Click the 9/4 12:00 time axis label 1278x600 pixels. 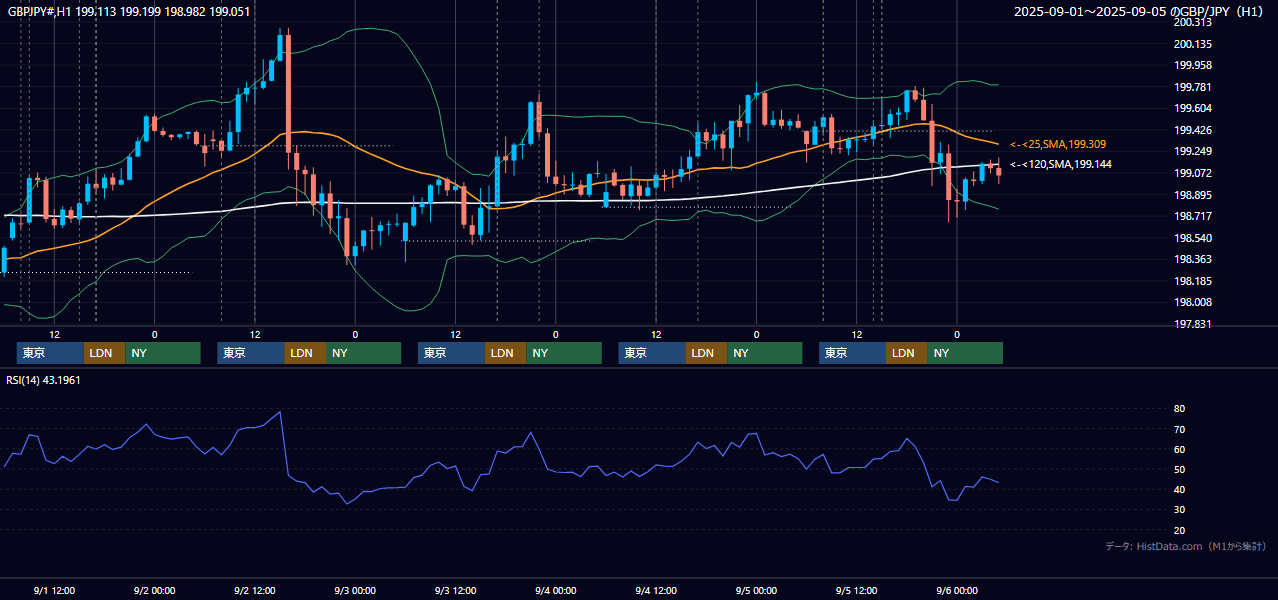coord(656,590)
